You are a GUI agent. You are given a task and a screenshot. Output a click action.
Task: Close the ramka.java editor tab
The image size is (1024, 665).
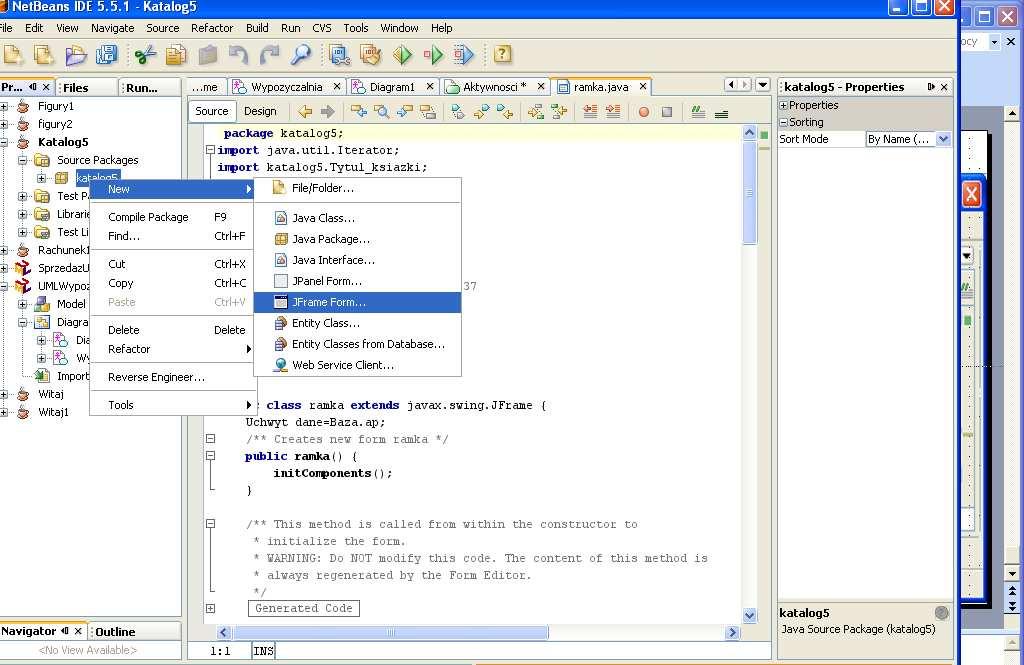click(x=643, y=86)
